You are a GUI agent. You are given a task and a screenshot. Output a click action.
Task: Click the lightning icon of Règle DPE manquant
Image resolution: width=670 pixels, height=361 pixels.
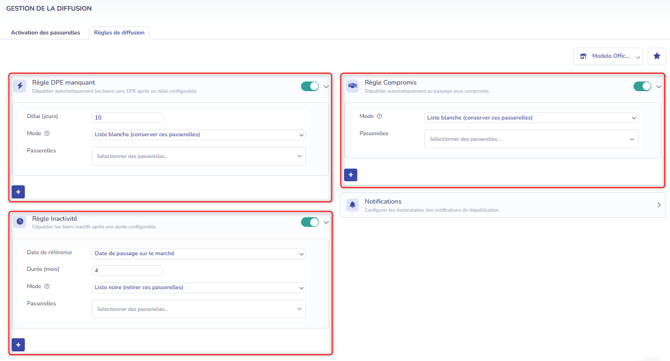[20, 86]
